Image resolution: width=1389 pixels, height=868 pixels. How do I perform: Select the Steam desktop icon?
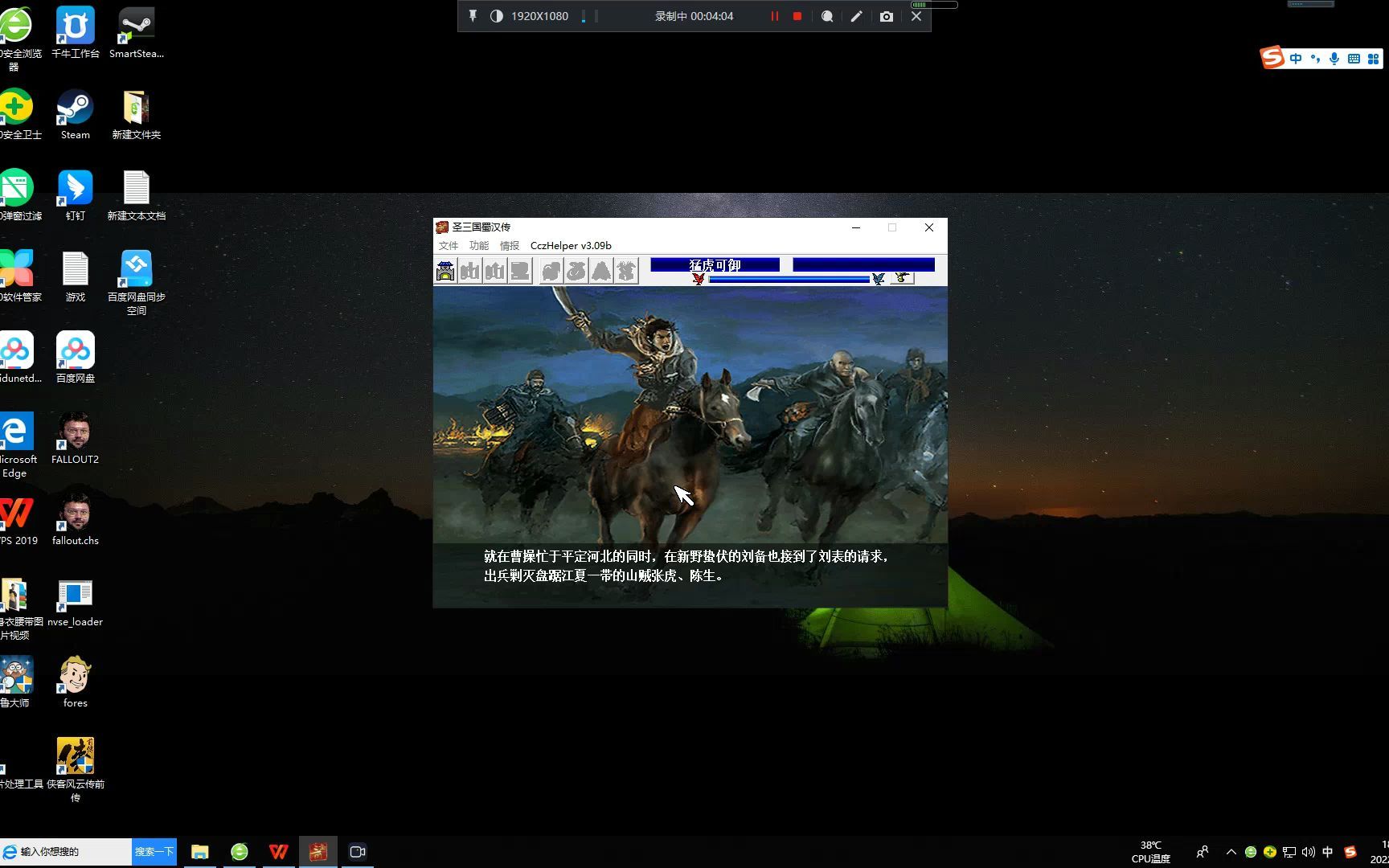(76, 114)
